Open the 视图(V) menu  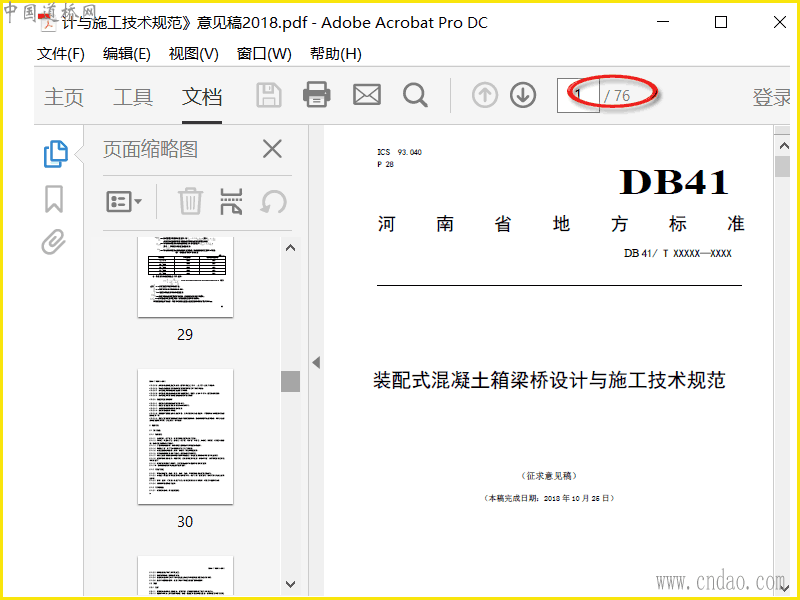[x=193, y=54]
